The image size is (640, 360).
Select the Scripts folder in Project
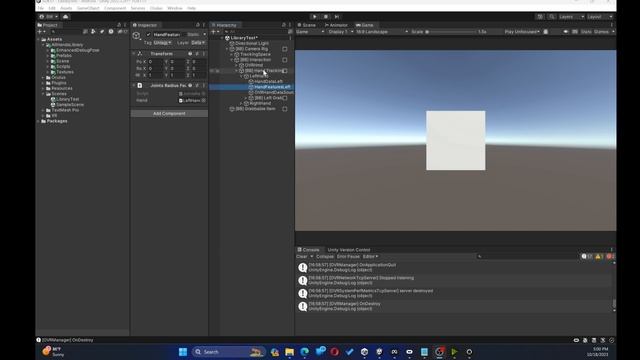pyautogui.click(x=63, y=67)
